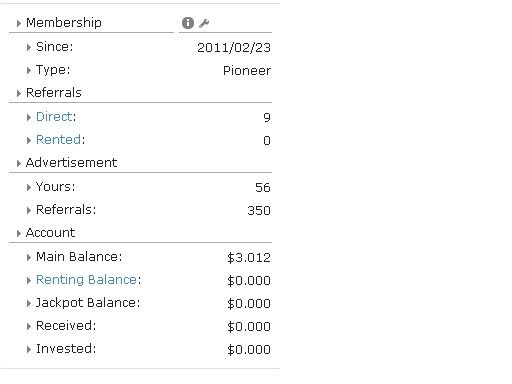Click the arrow next to Jackpot Balance
Screen dimensions: 512x384
click(29, 303)
